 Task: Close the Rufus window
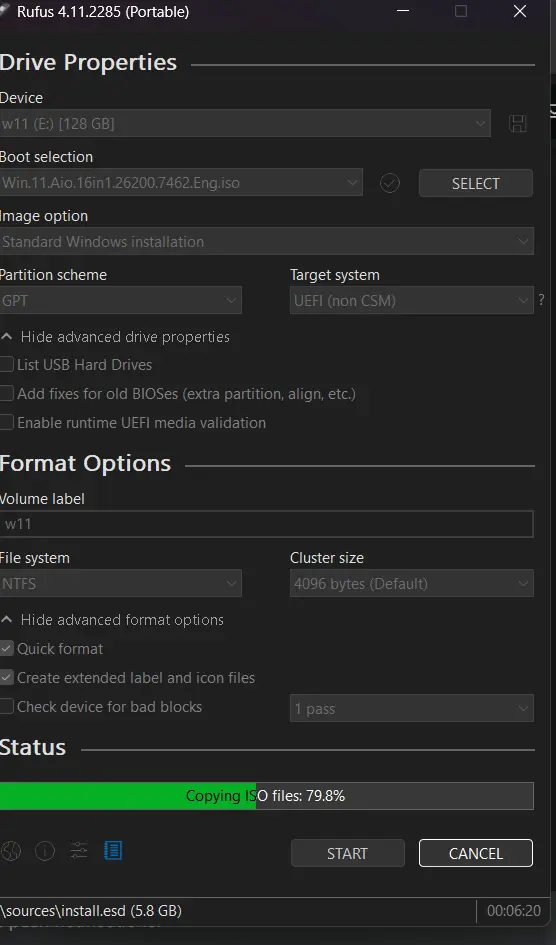tap(520, 11)
